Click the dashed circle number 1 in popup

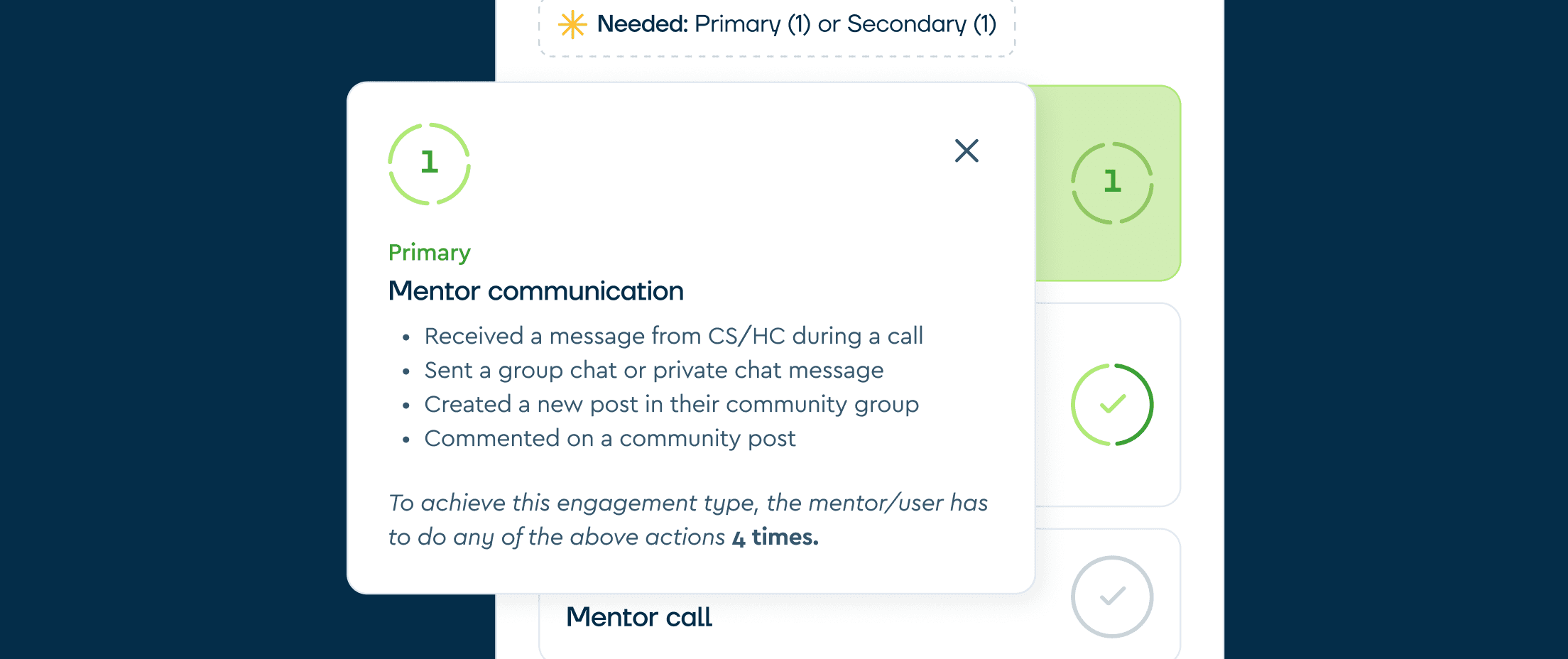click(x=429, y=164)
